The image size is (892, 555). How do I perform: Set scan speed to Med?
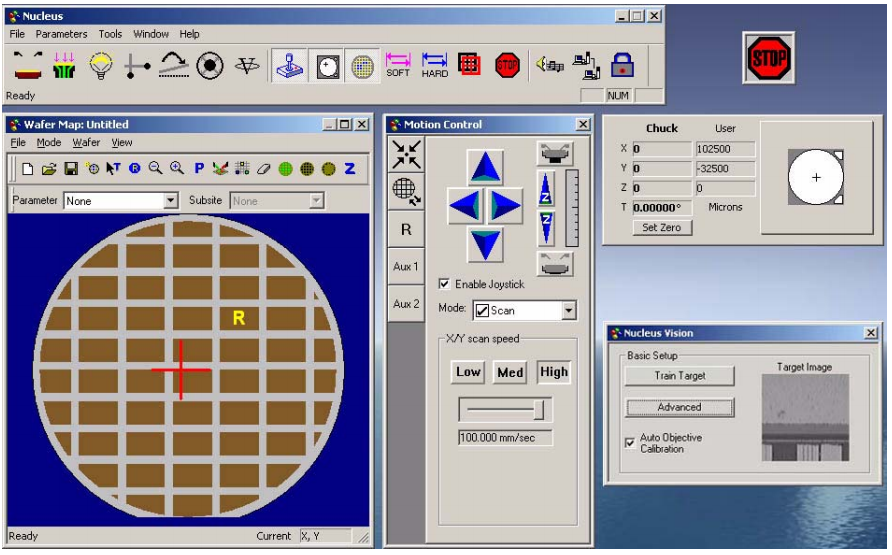click(510, 372)
